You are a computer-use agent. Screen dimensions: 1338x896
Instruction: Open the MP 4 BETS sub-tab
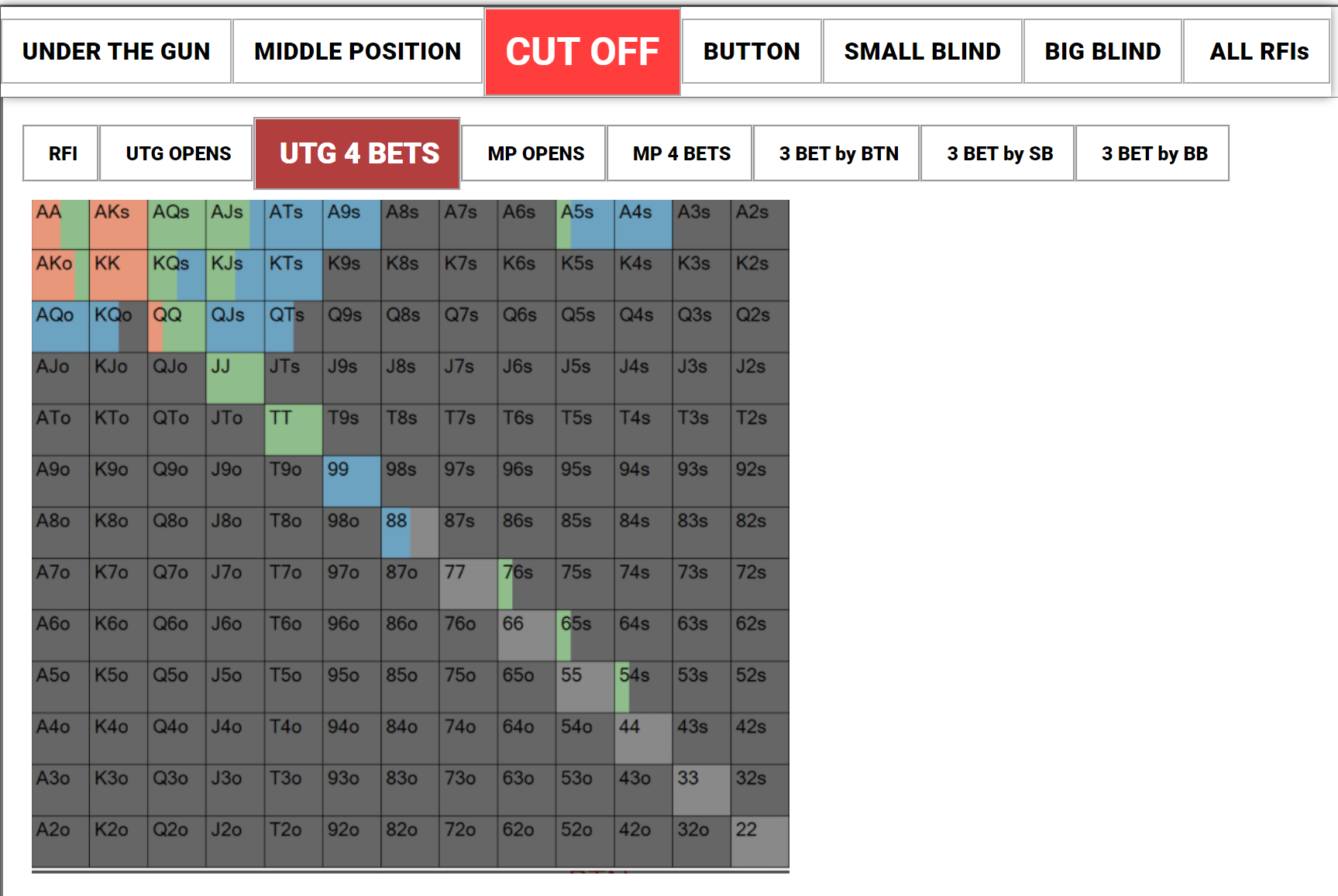pyautogui.click(x=681, y=153)
